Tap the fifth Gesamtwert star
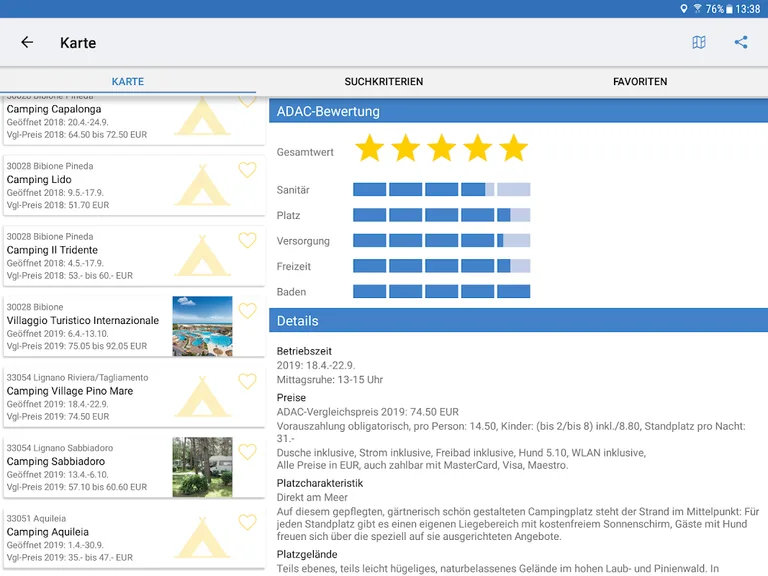This screenshot has height=576, width=768. point(513,149)
